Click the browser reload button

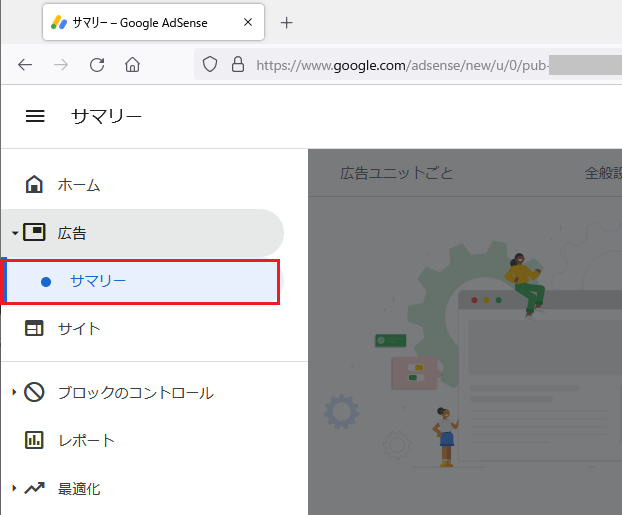pos(97,65)
